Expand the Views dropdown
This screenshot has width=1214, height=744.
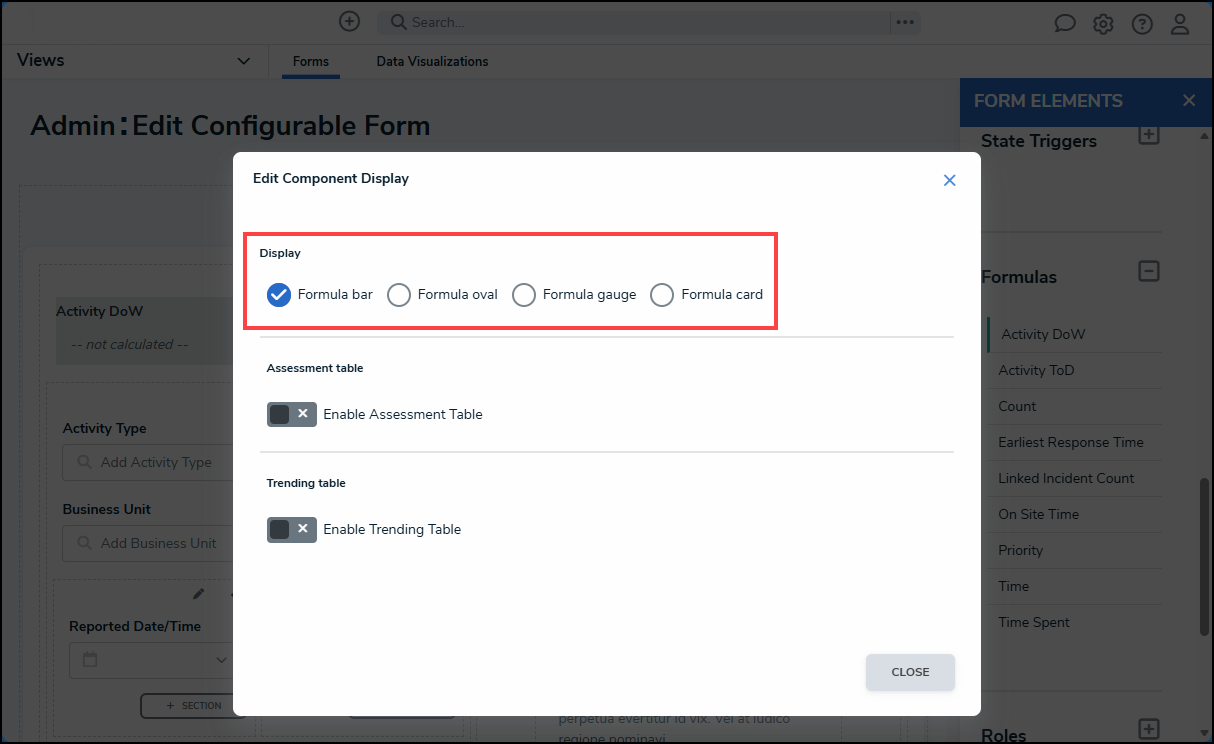[243, 61]
